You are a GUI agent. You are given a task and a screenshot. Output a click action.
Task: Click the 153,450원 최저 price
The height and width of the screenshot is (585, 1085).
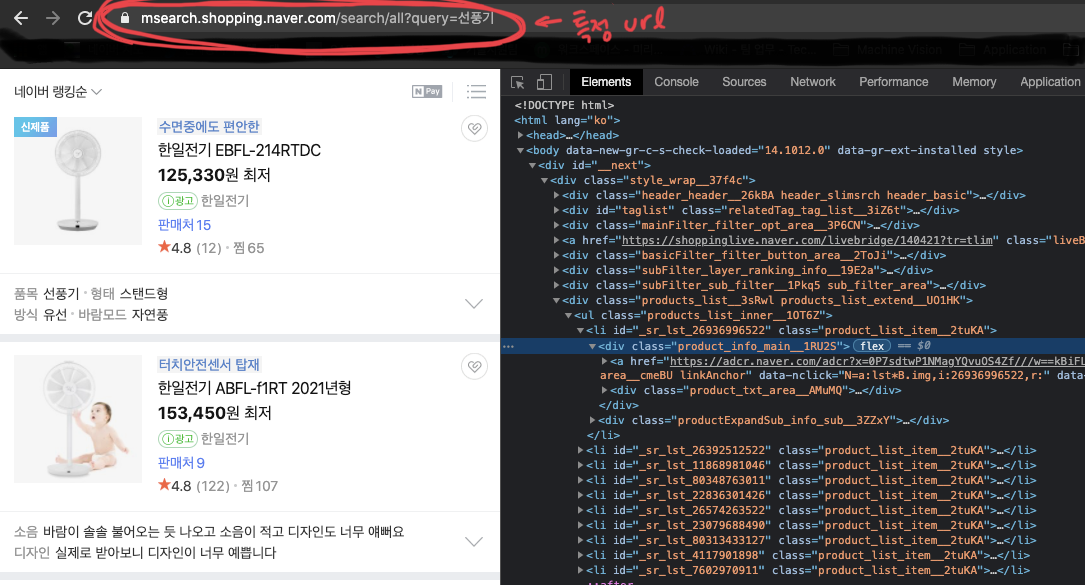coord(215,413)
